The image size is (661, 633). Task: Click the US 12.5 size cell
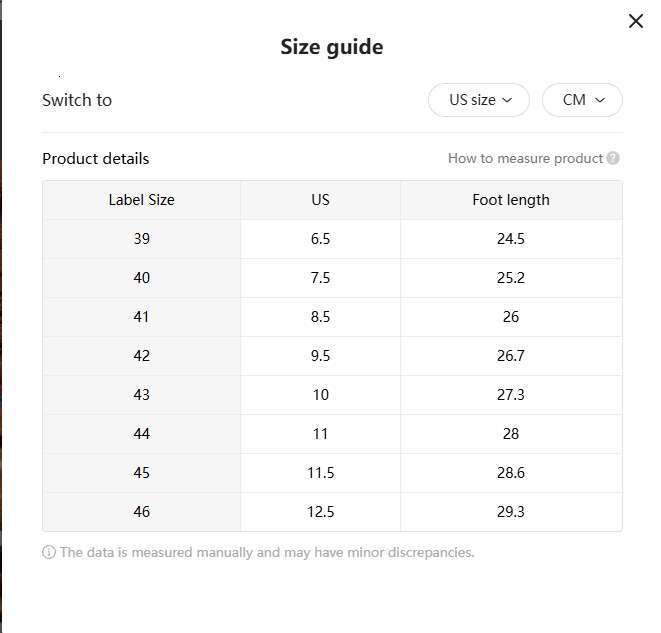point(320,512)
